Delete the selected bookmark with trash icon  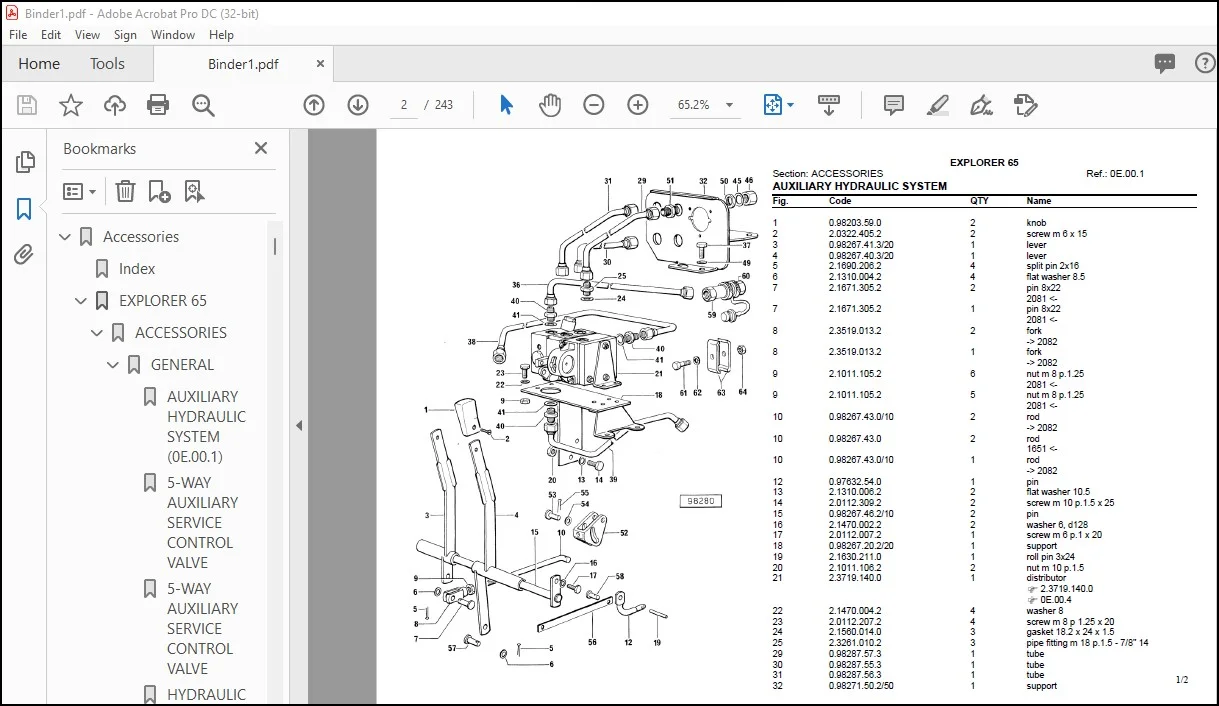click(x=125, y=191)
